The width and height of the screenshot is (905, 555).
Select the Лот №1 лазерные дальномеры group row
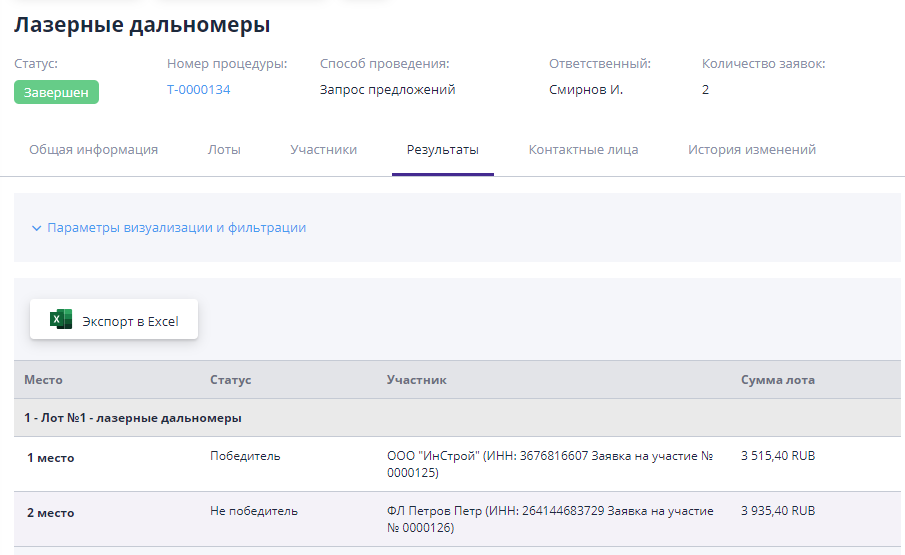coord(133,418)
